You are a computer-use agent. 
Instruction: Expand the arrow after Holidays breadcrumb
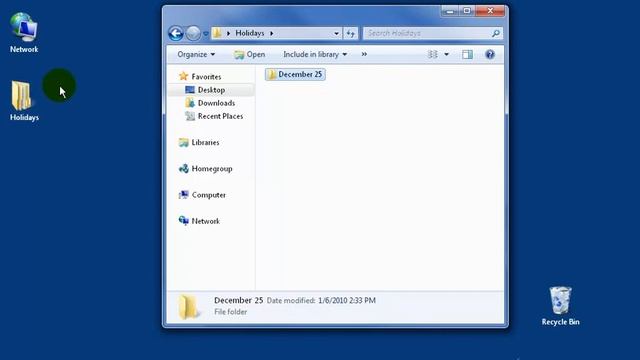click(272, 33)
